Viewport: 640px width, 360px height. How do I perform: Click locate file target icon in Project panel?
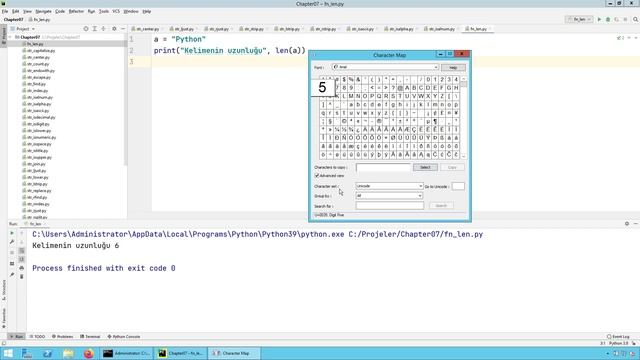86,29
